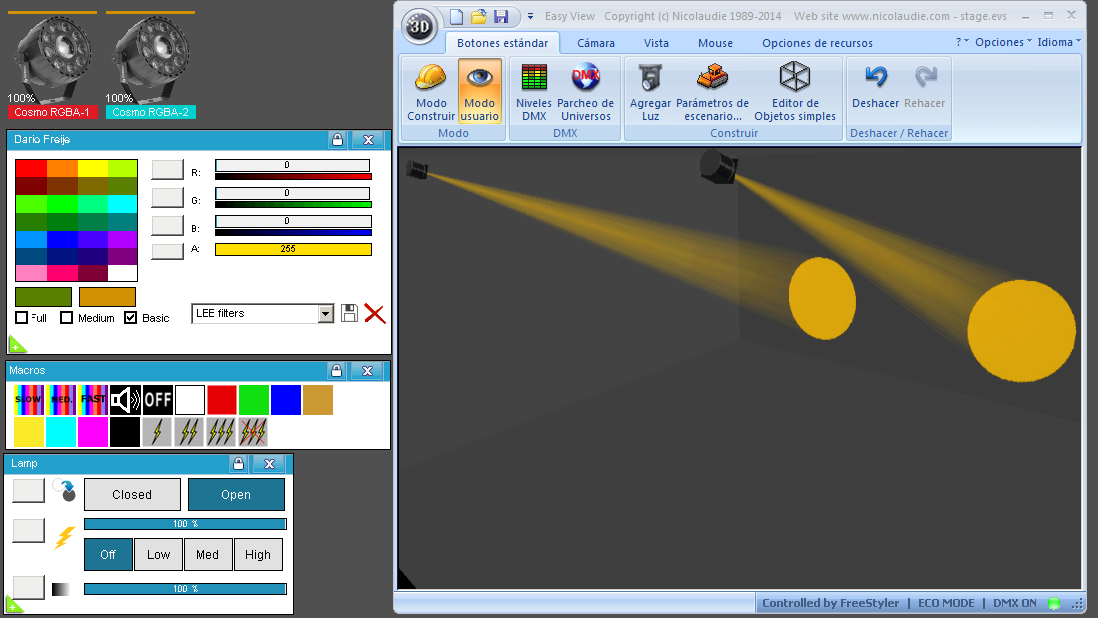Viewport: 1098px width, 618px height.
Task: Trigger SLOW color macro
Action: pos(29,400)
